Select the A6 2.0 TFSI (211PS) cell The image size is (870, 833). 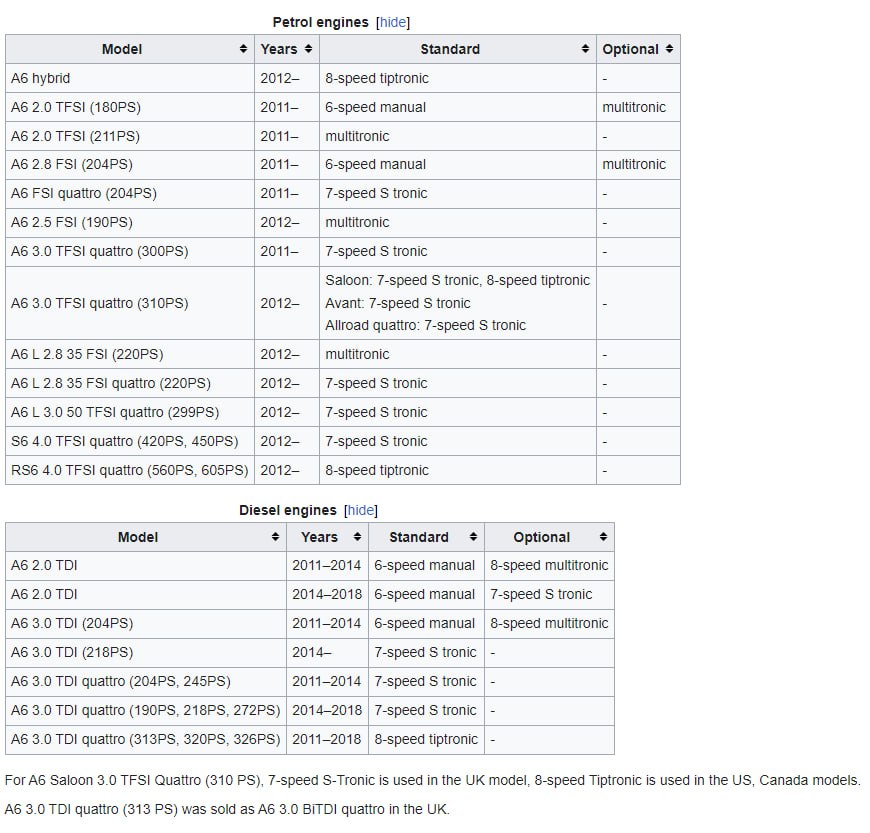(x=130, y=136)
